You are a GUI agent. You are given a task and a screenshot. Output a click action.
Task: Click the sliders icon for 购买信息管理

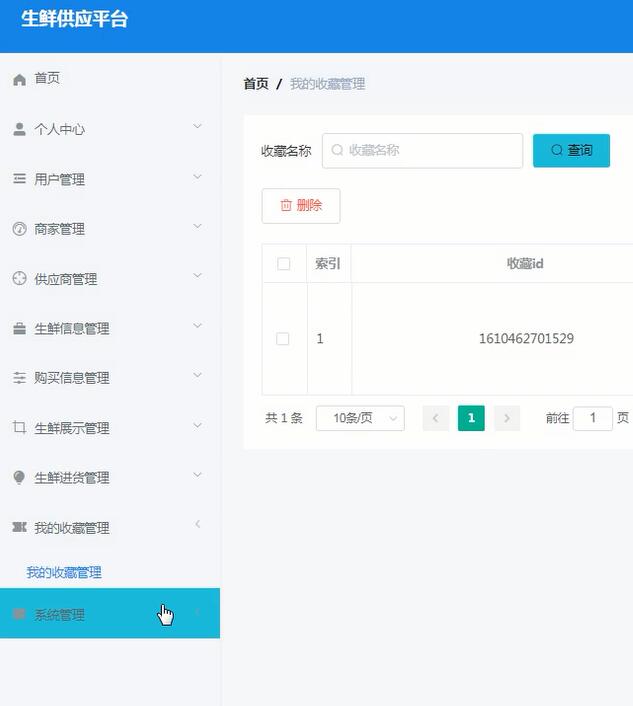tap(19, 378)
